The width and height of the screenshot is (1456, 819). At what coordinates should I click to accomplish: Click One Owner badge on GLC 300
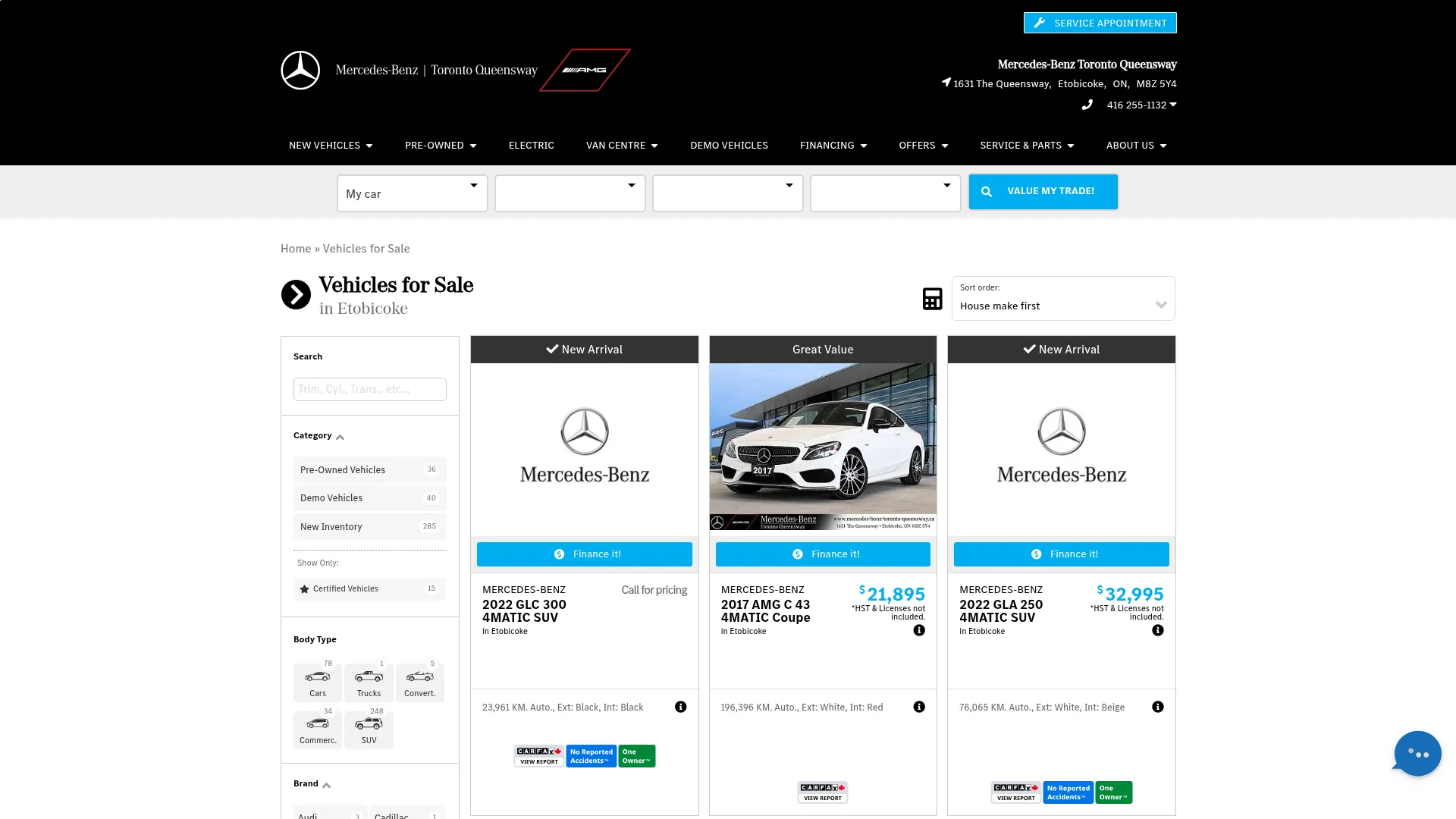[x=637, y=756]
